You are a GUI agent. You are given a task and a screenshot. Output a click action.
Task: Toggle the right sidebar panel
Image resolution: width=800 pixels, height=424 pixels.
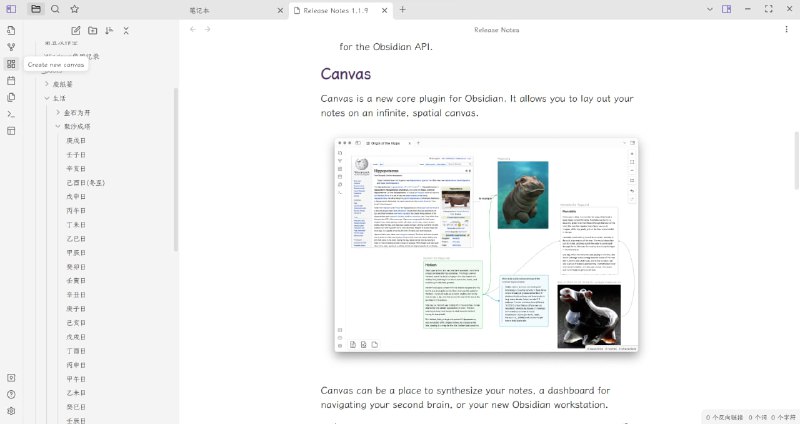point(727,9)
